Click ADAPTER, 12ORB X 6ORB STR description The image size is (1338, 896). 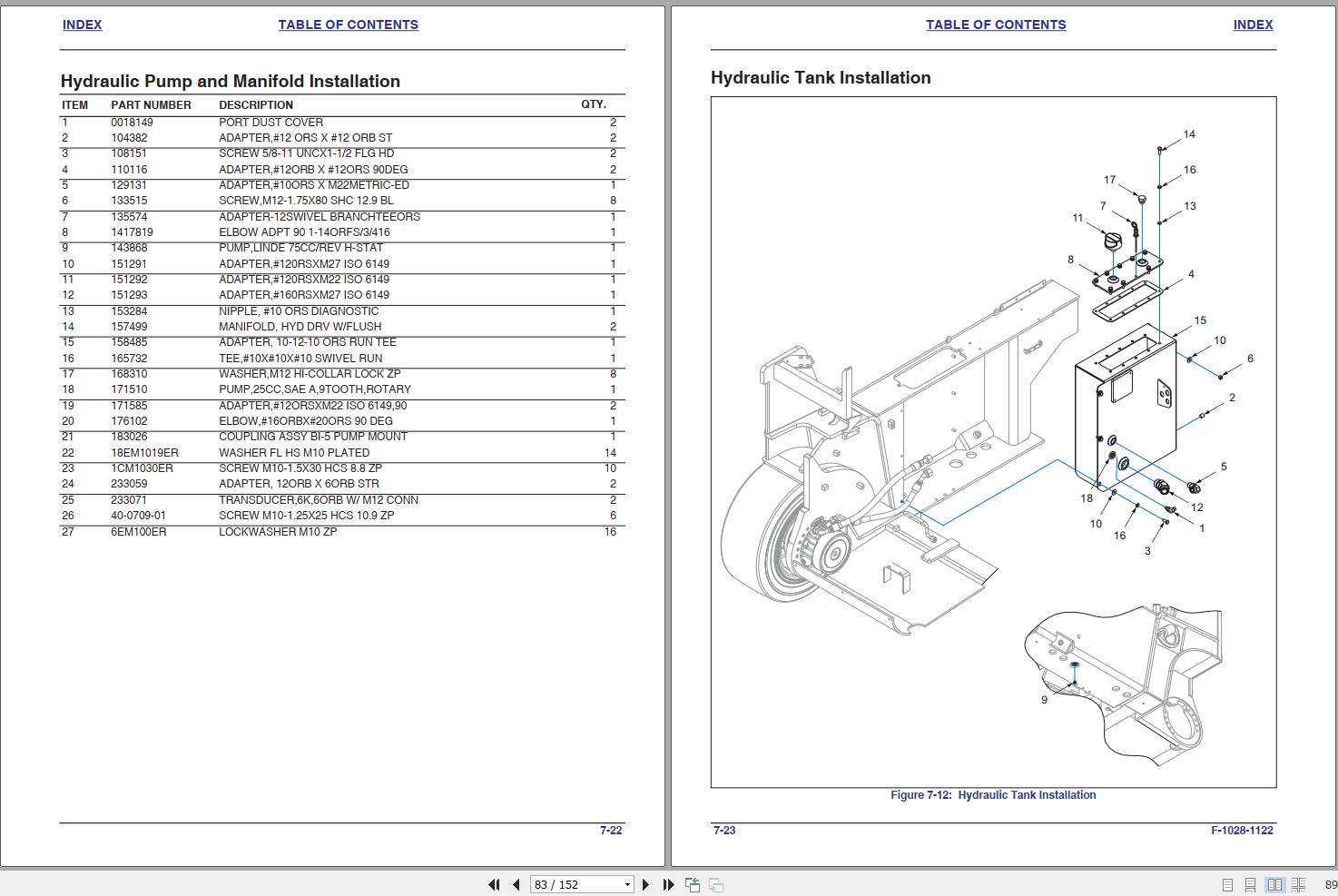[299, 484]
